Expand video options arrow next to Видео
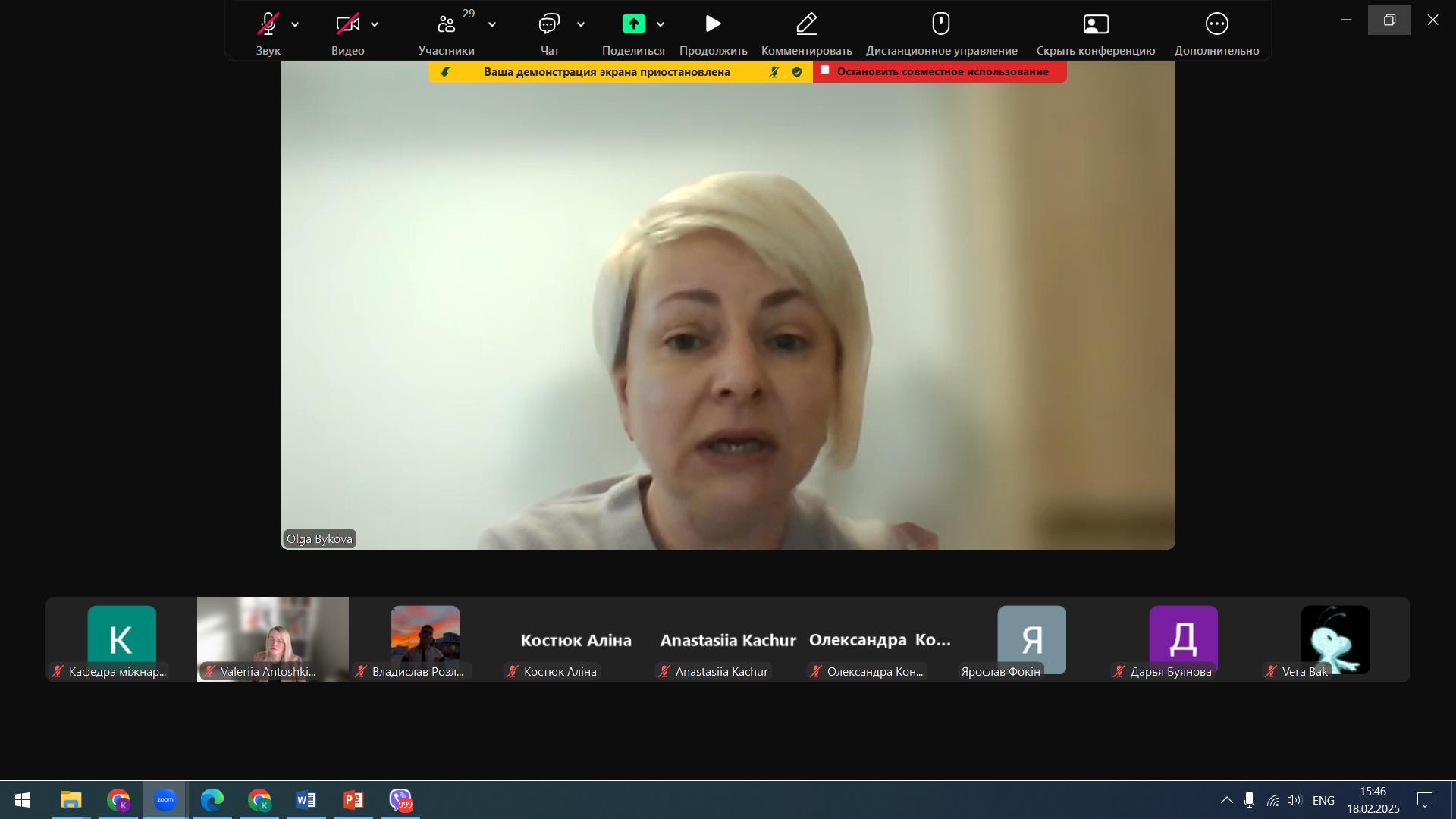Viewport: 1456px width, 819px height. pos(375,25)
